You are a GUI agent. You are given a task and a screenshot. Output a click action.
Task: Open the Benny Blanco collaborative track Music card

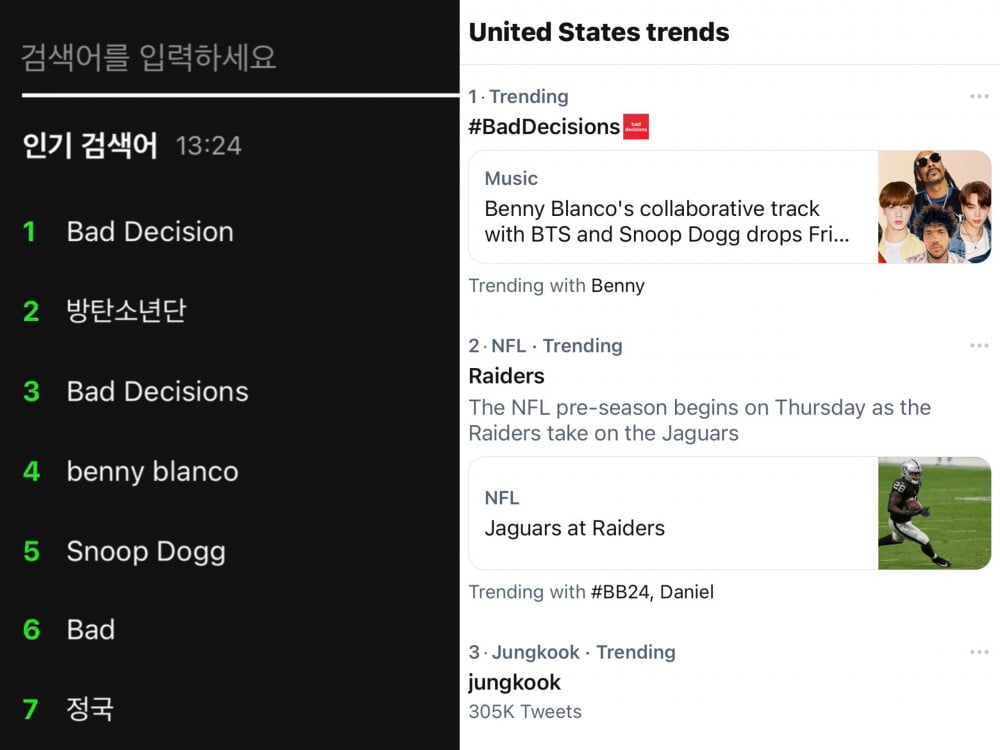[x=730, y=207]
